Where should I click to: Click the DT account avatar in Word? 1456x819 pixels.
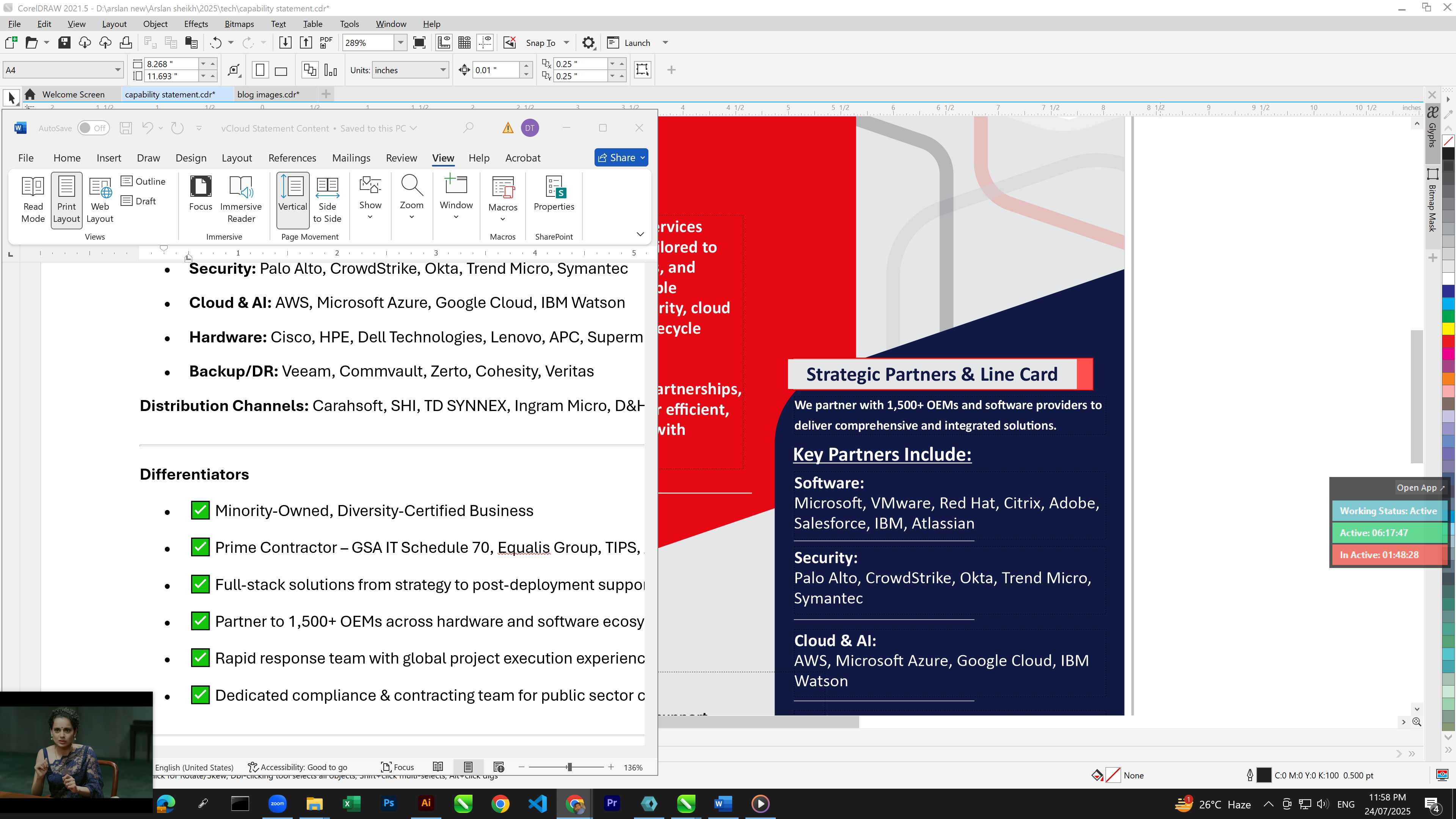click(x=530, y=128)
